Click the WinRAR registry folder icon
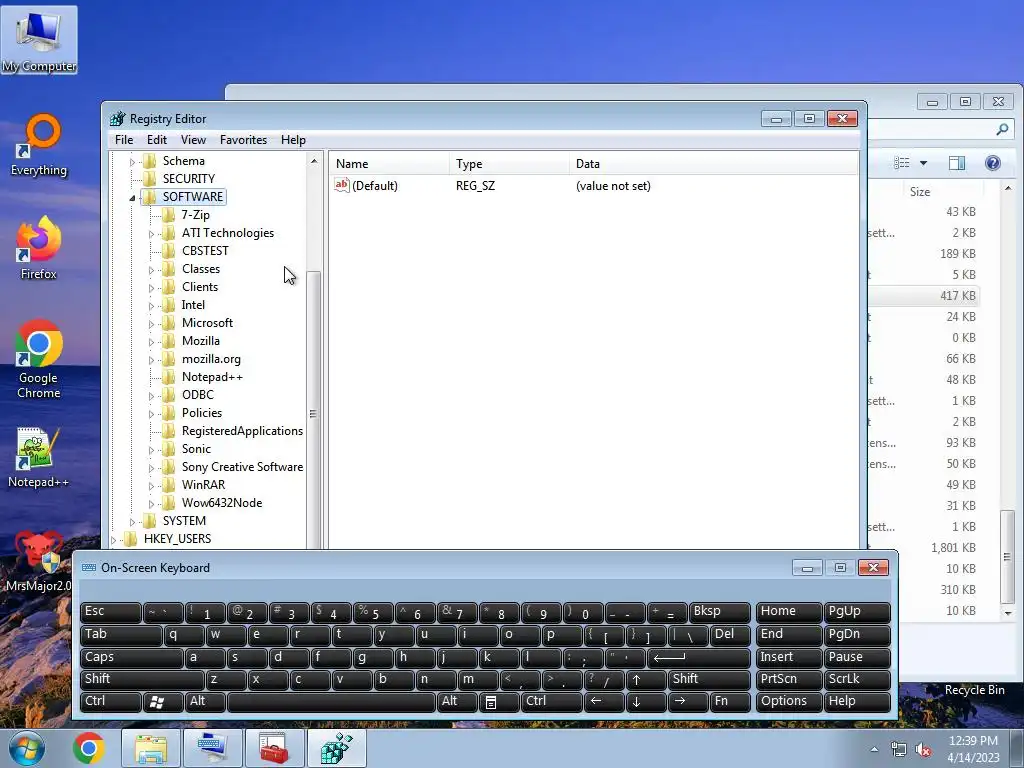 [x=168, y=485]
